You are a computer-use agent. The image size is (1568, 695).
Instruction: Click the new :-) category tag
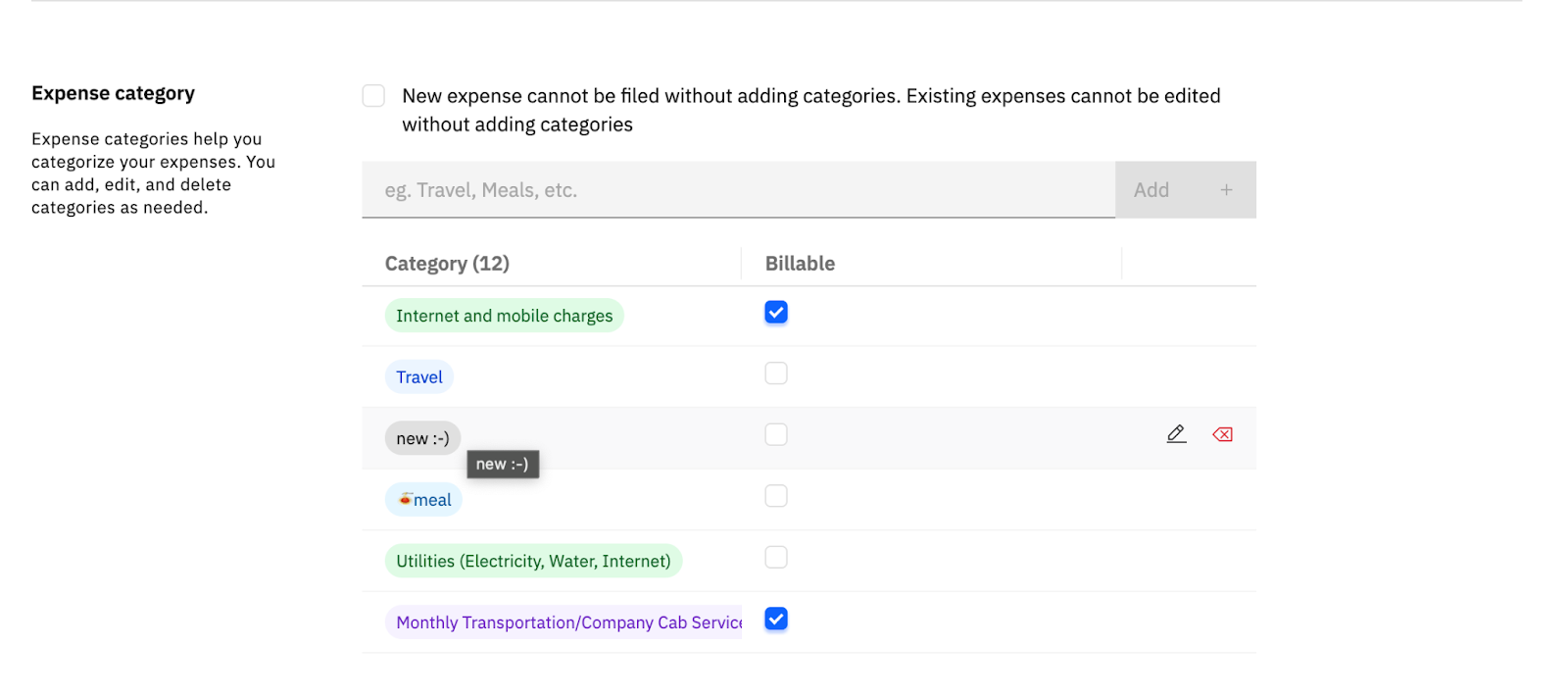tap(422, 439)
